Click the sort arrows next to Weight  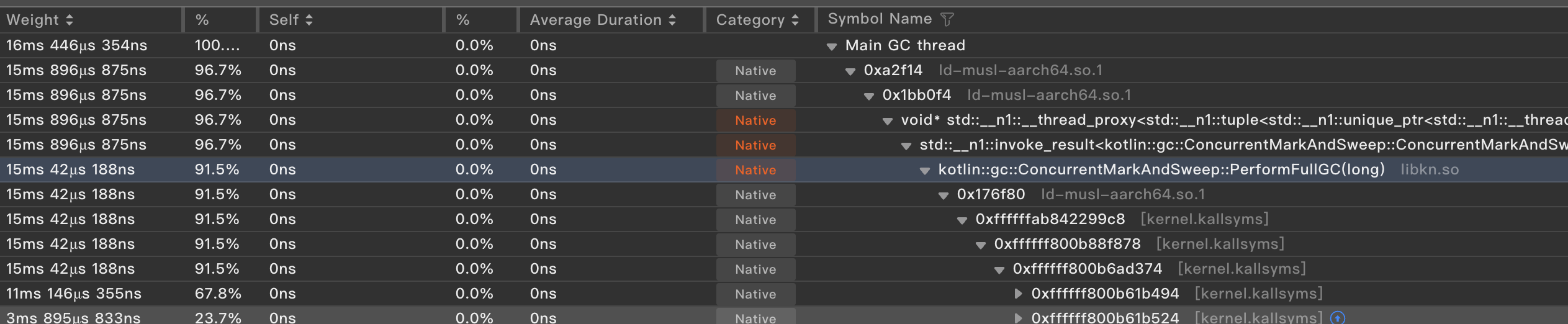70,20
